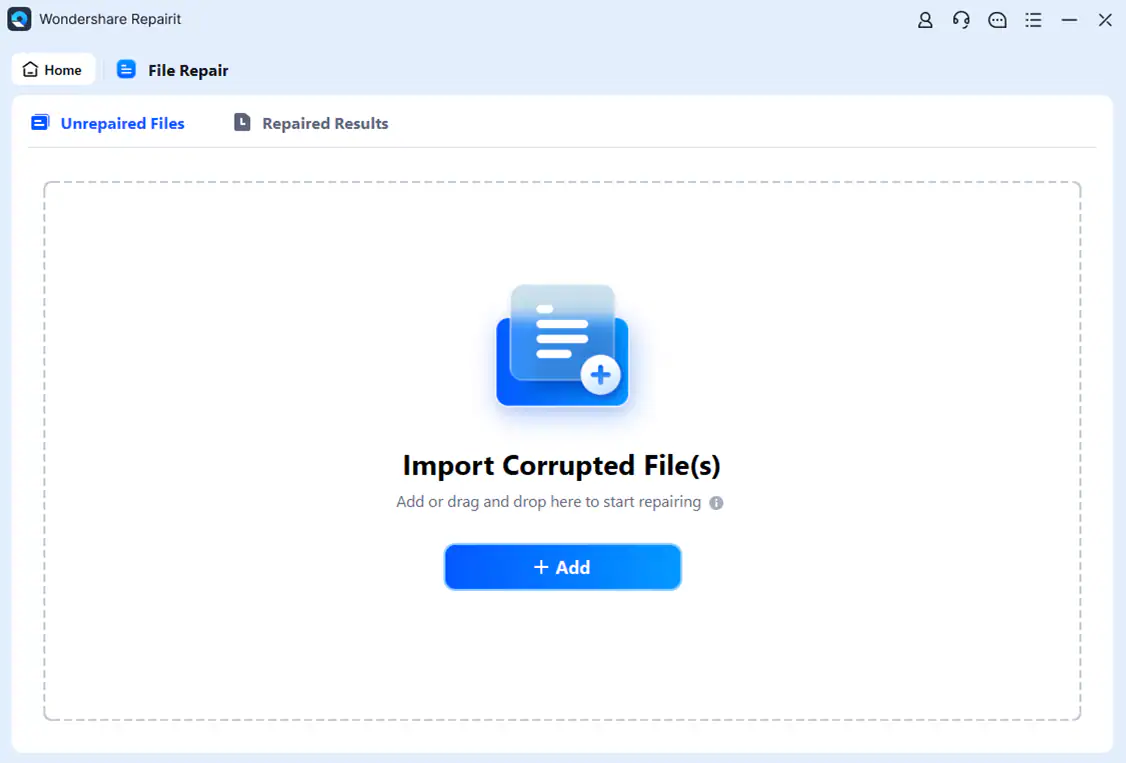Click the house icon on the Home tab
The image size is (1126, 763).
[29, 69]
